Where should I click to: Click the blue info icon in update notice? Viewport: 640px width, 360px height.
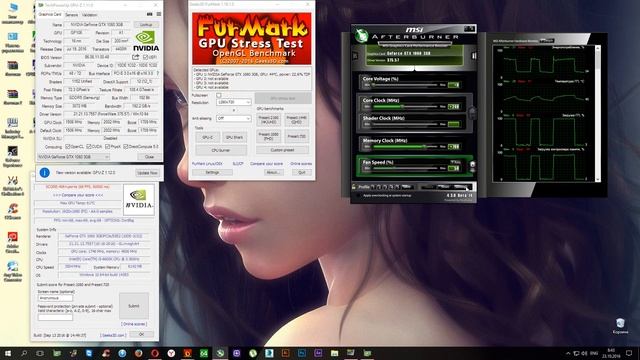[44, 173]
